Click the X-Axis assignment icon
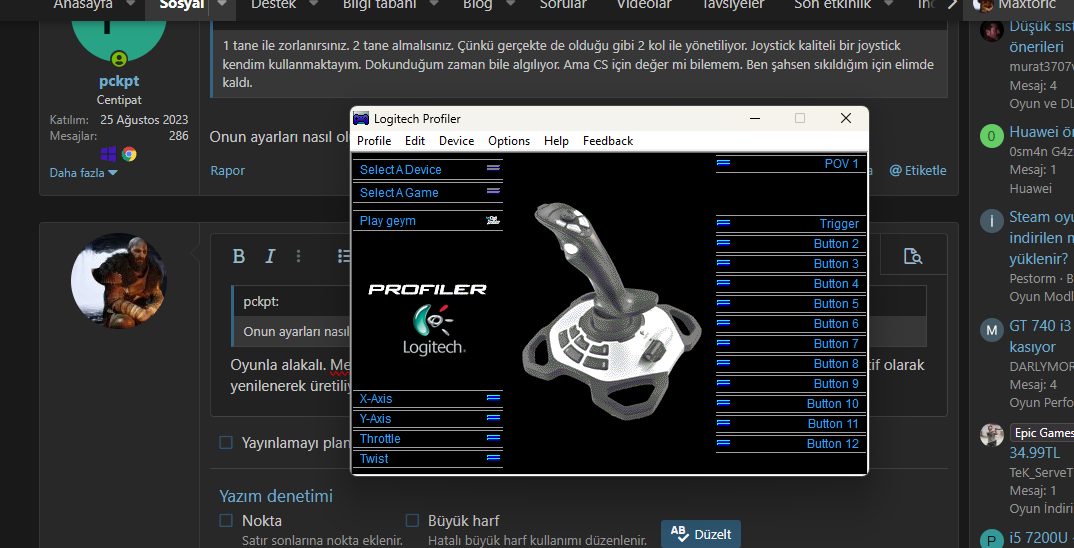Image resolution: width=1074 pixels, height=548 pixels. pos(493,397)
